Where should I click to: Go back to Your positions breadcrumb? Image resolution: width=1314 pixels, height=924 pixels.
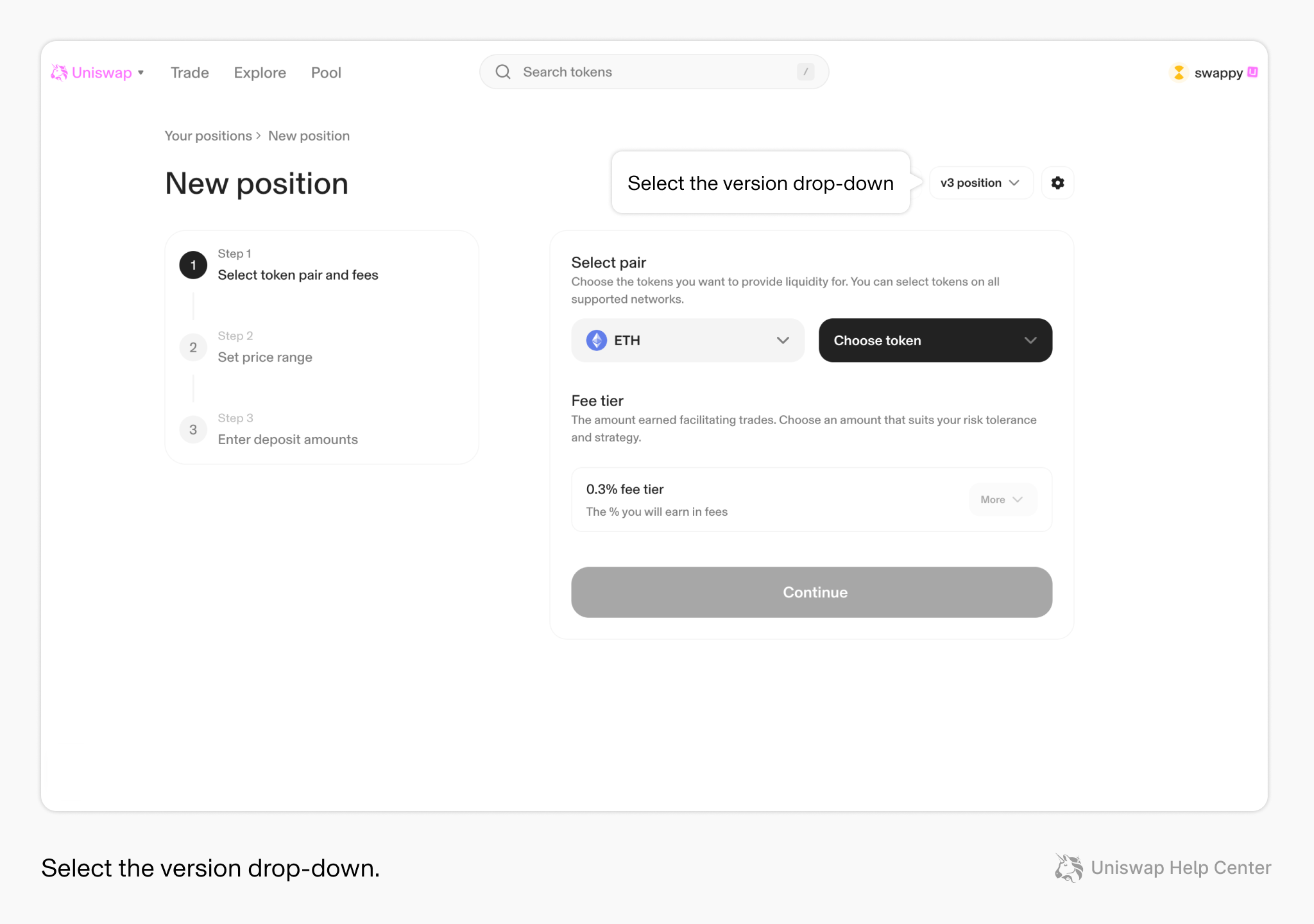208,135
